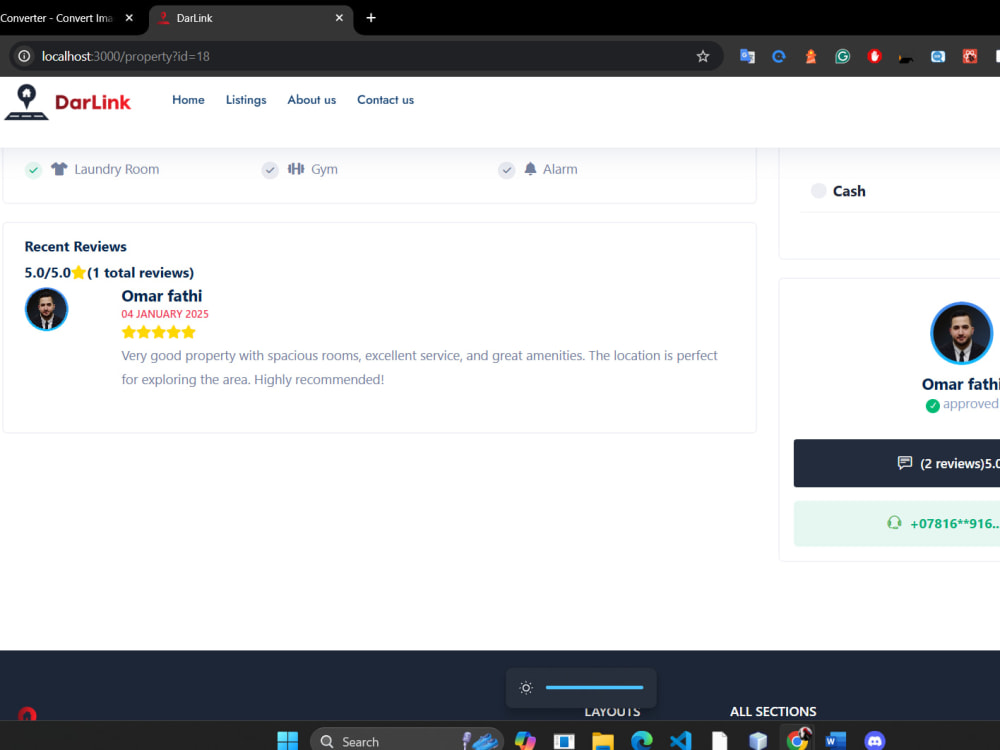Bookmark this page with the star icon
Image resolution: width=1000 pixels, height=750 pixels.
tap(703, 56)
